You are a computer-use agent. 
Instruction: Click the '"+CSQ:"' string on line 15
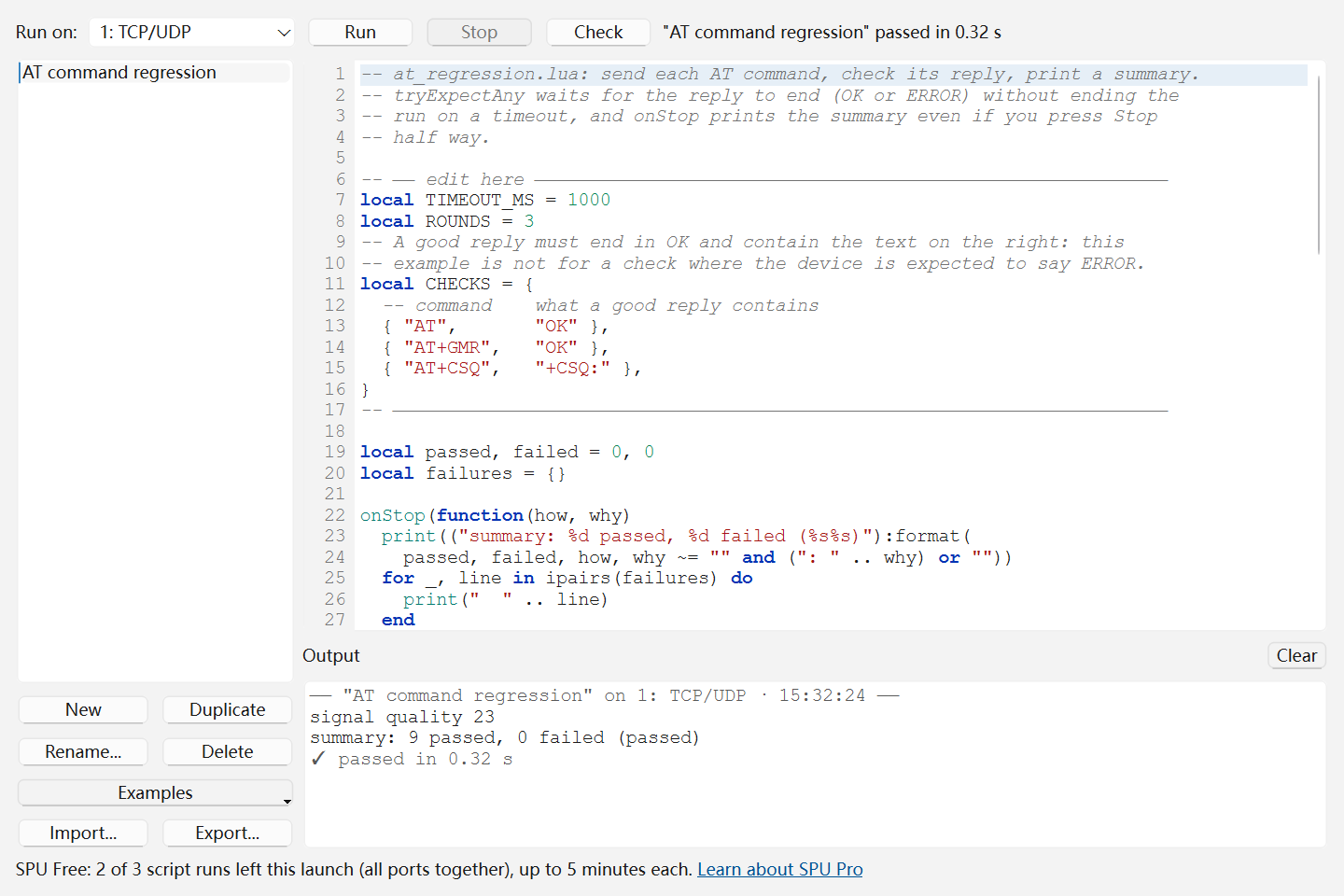(x=572, y=368)
